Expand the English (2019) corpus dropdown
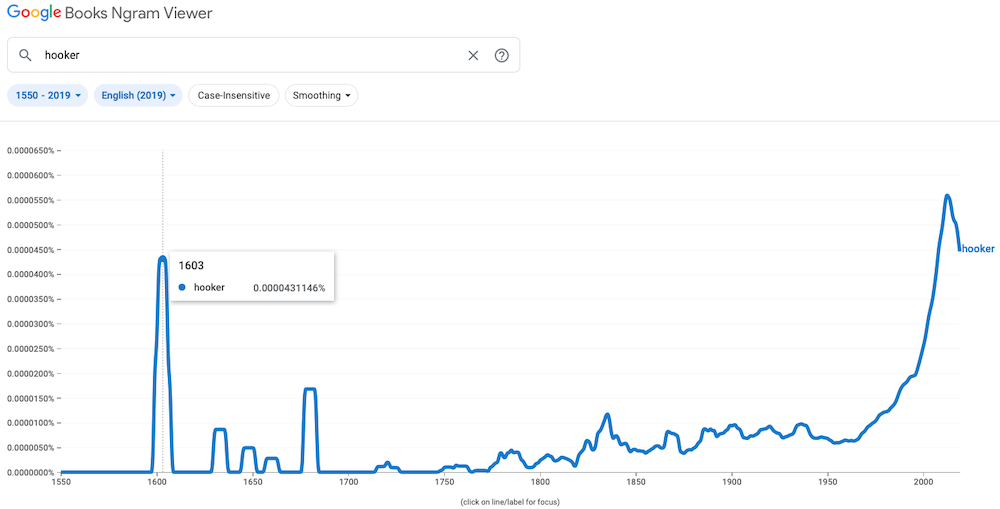 pyautogui.click(x=138, y=96)
